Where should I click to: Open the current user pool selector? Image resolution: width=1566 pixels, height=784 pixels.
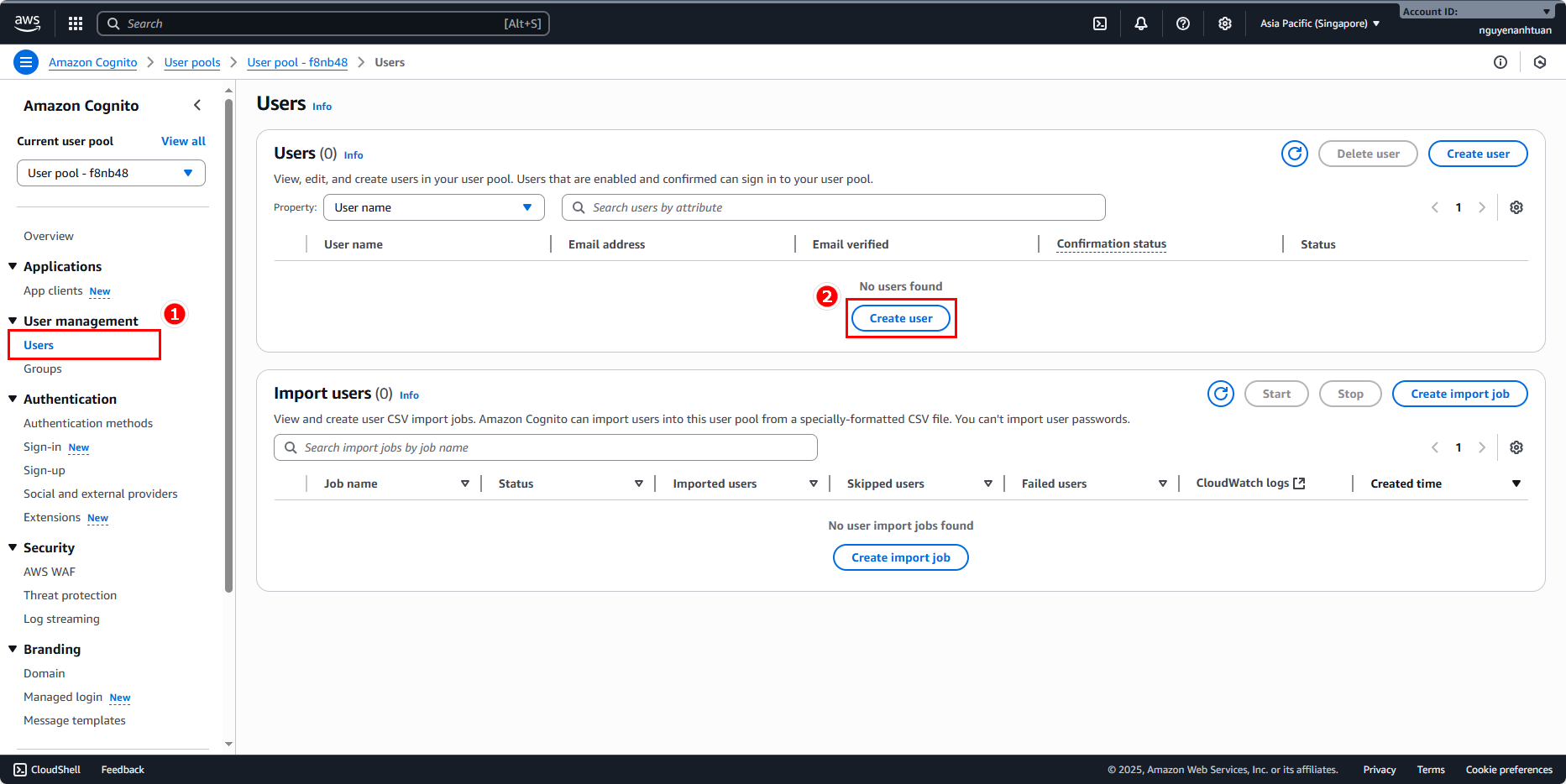pyautogui.click(x=111, y=173)
